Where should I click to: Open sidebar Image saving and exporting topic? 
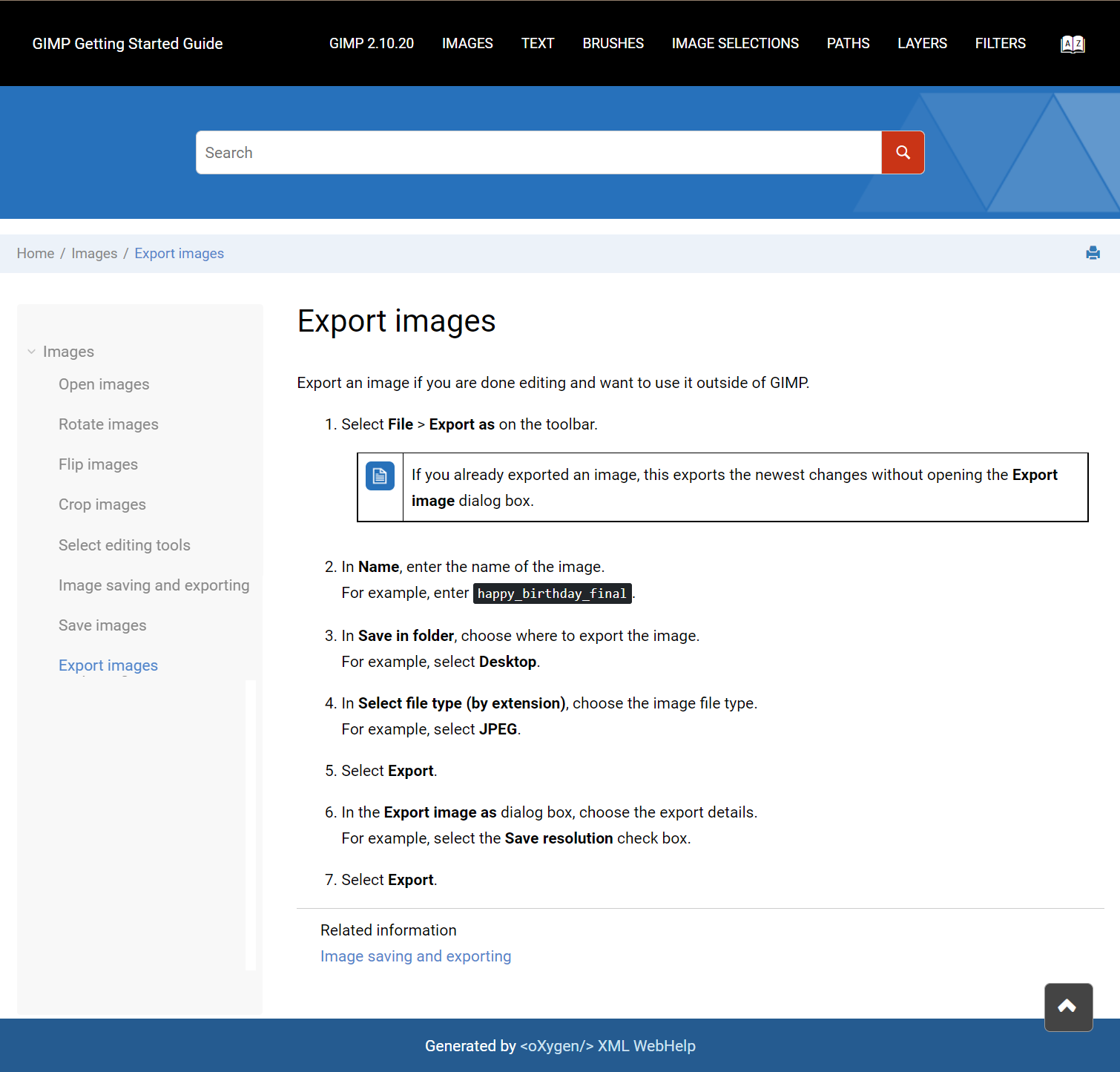154,585
